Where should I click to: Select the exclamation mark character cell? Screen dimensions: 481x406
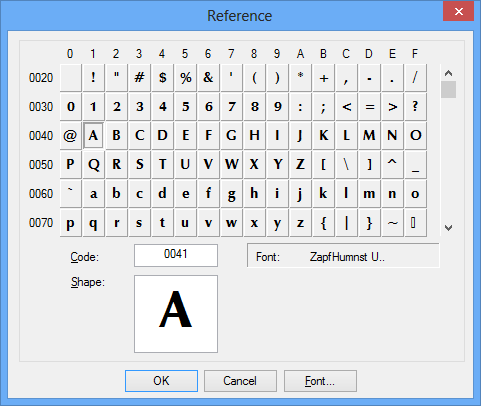(93, 78)
